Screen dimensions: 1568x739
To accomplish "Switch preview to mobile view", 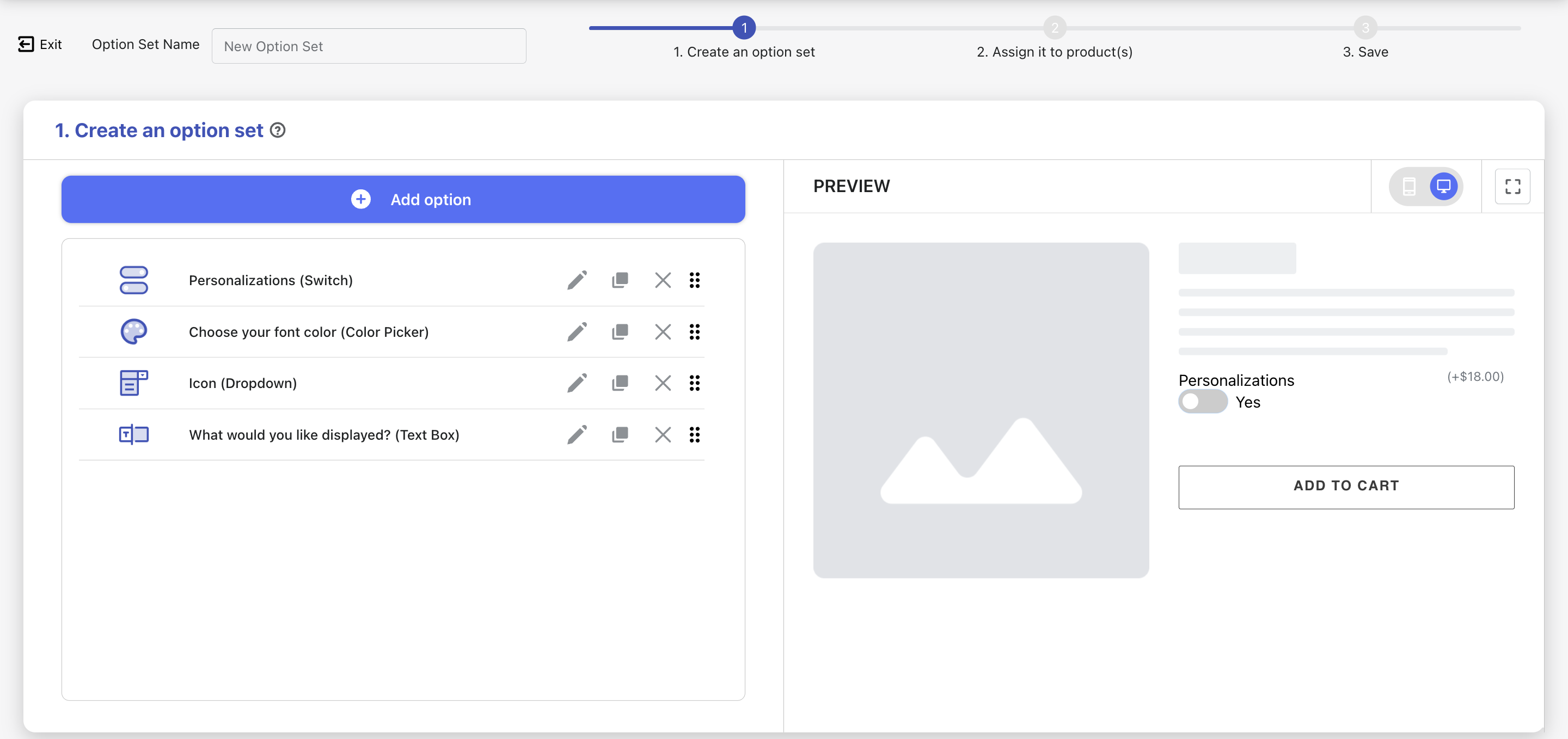I will (1408, 186).
